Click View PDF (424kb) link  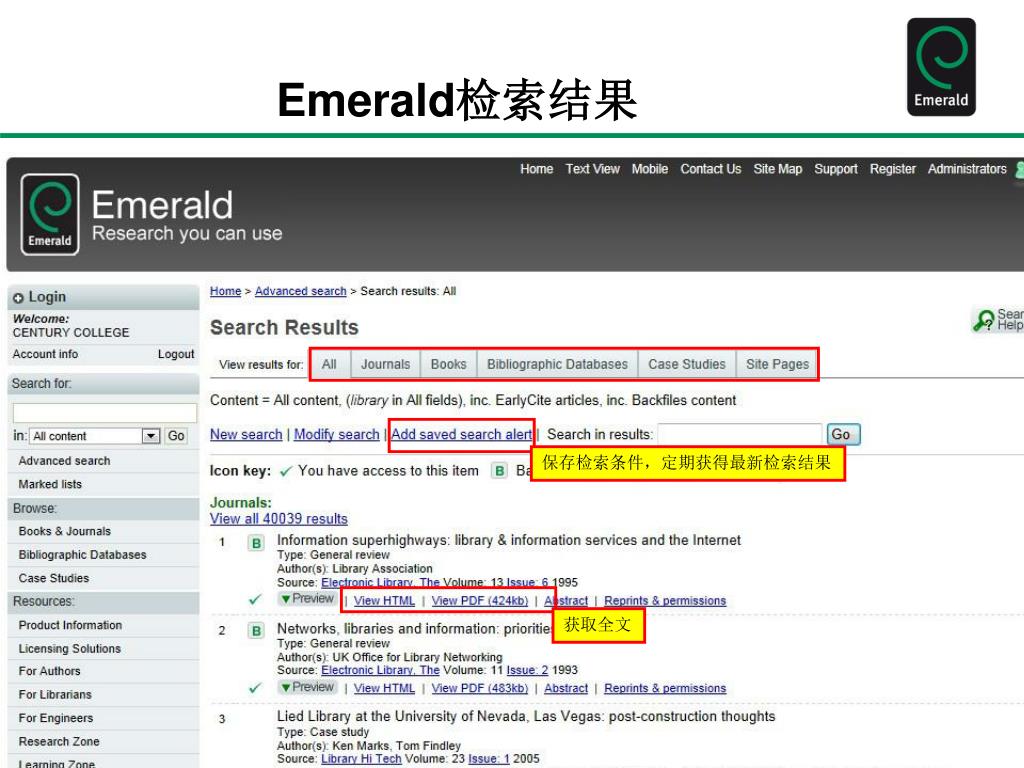[479, 601]
